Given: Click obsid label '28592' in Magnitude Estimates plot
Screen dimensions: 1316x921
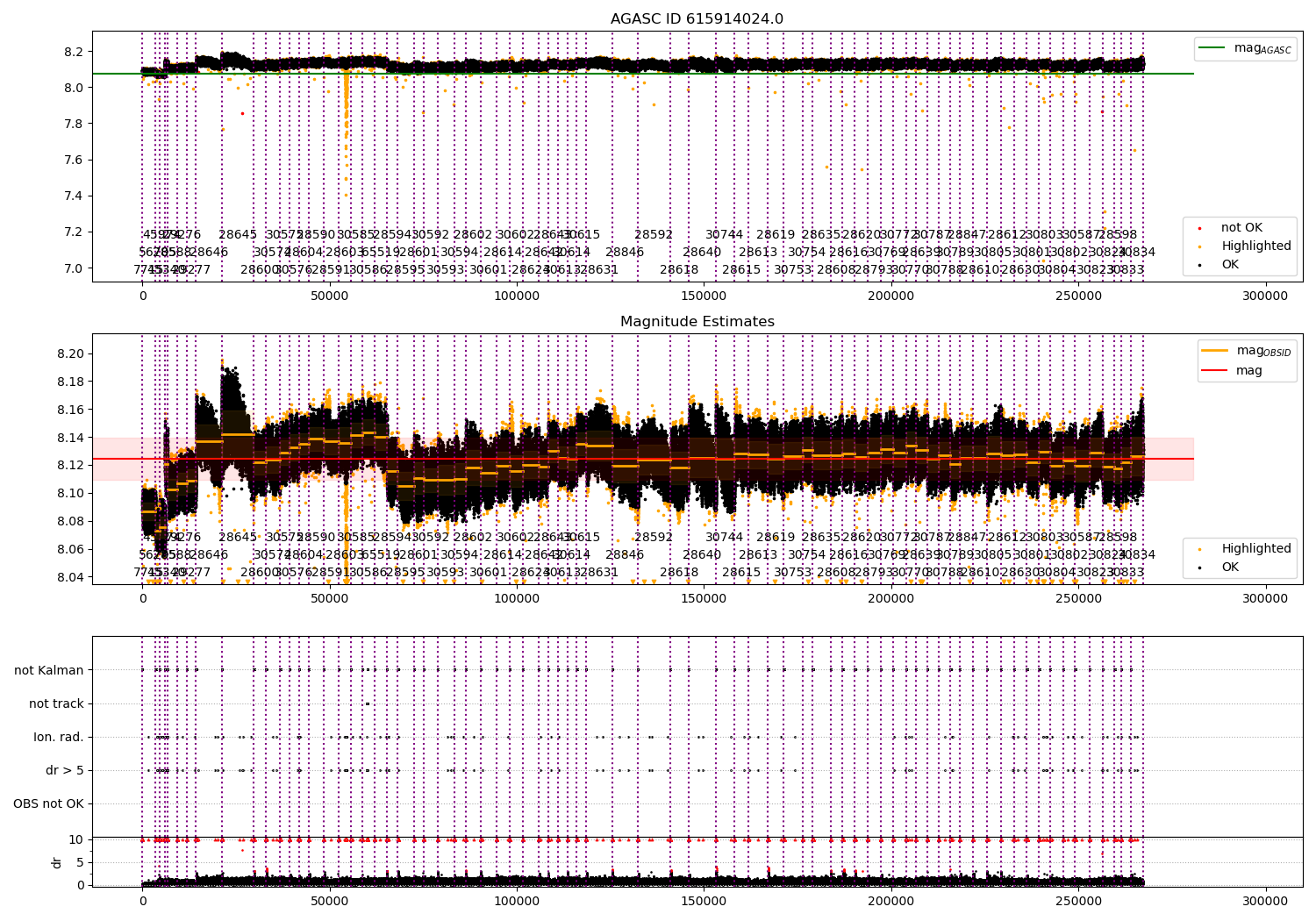Looking at the screenshot, I should pos(654,538).
